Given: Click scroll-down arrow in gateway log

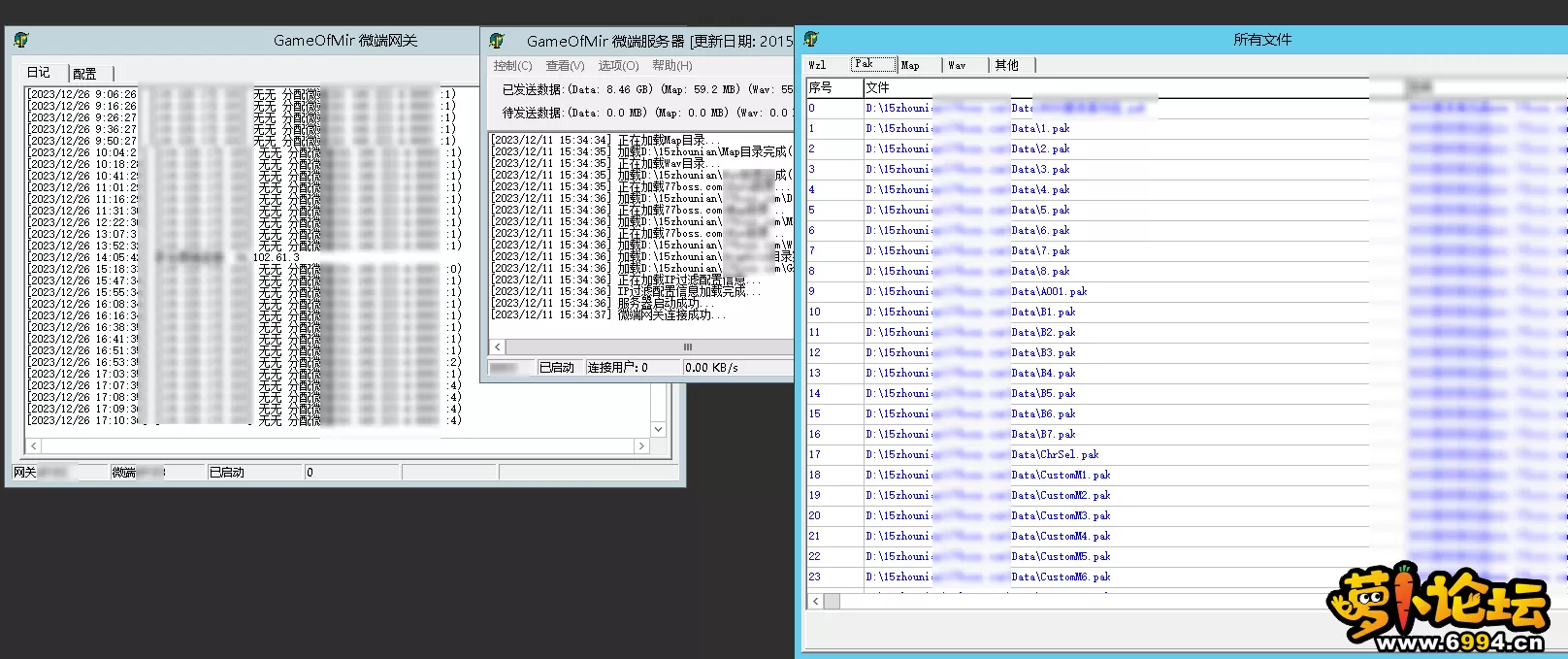Looking at the screenshot, I should [658, 429].
